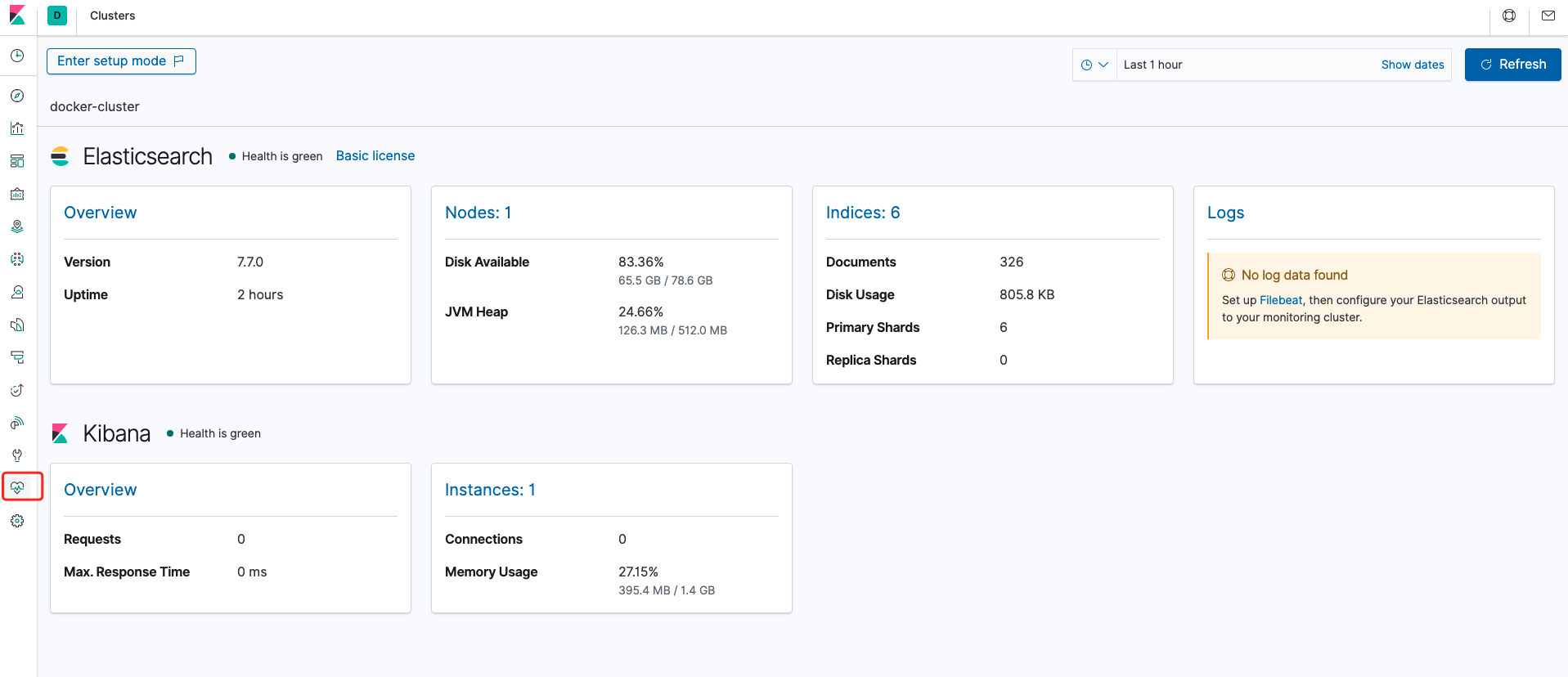
Task: Open Kibana Overview link
Action: 101,490
